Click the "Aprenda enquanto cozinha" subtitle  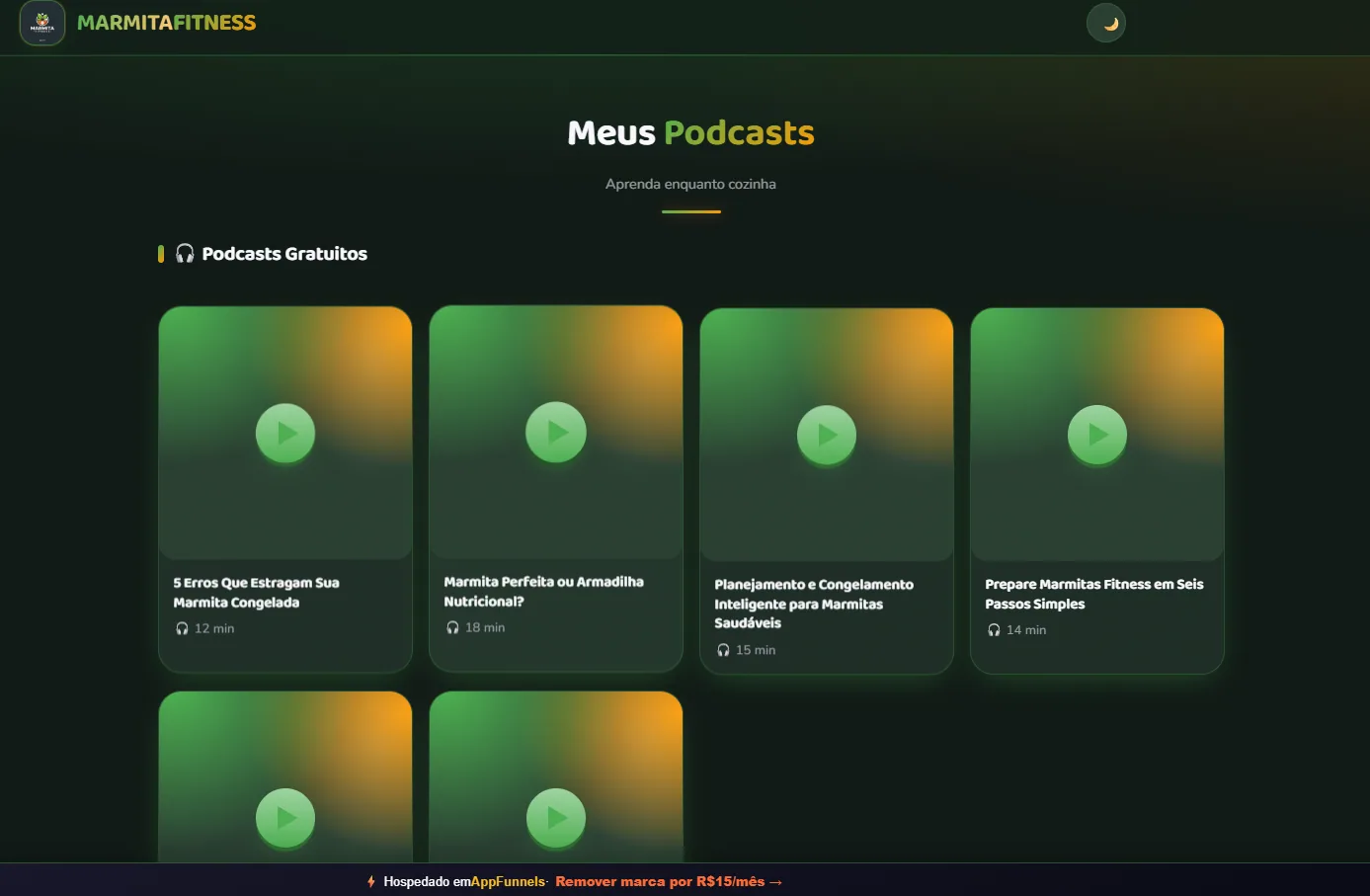click(x=690, y=184)
